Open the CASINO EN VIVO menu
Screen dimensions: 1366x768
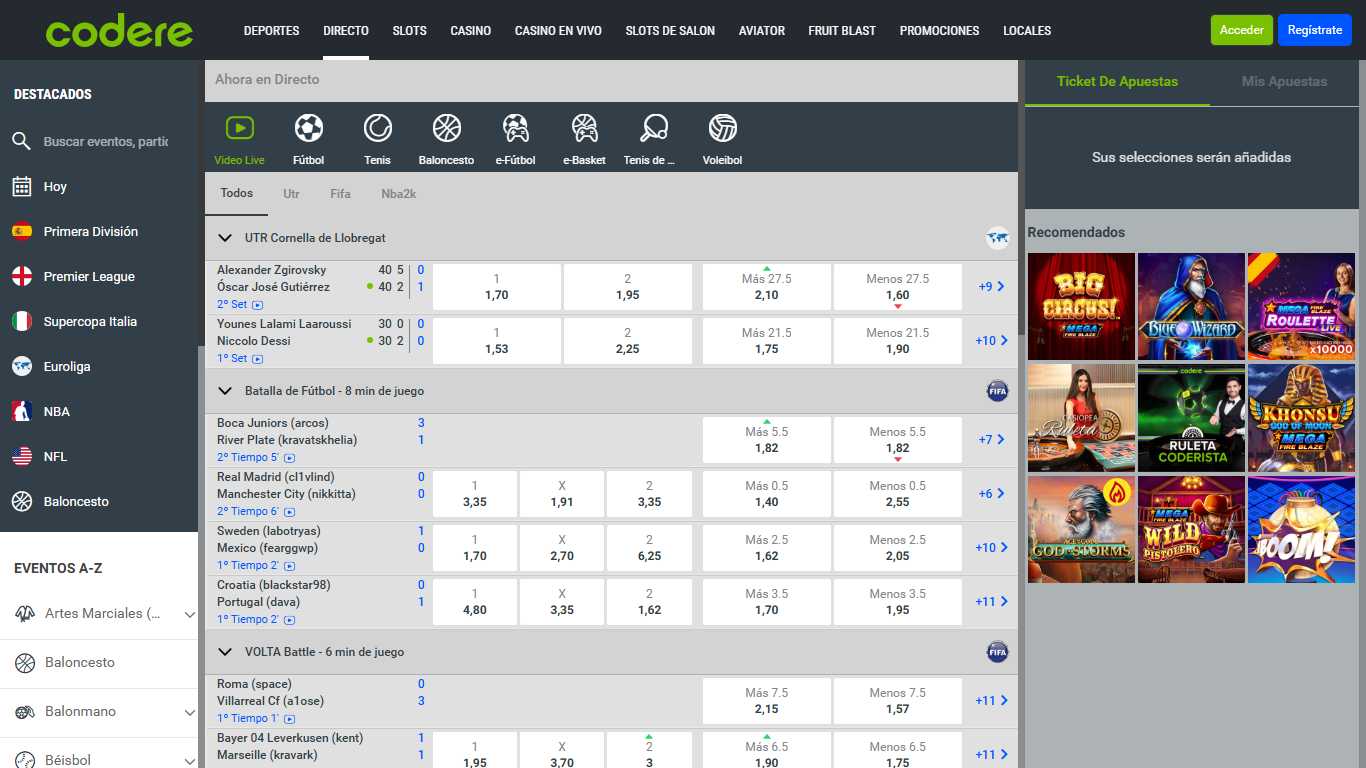558,30
